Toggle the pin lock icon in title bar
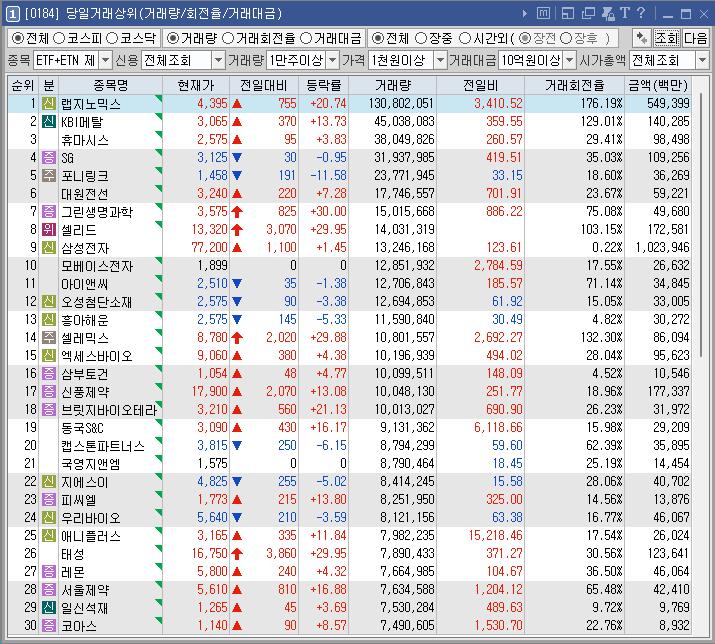This screenshot has height=644, width=715. (608, 14)
